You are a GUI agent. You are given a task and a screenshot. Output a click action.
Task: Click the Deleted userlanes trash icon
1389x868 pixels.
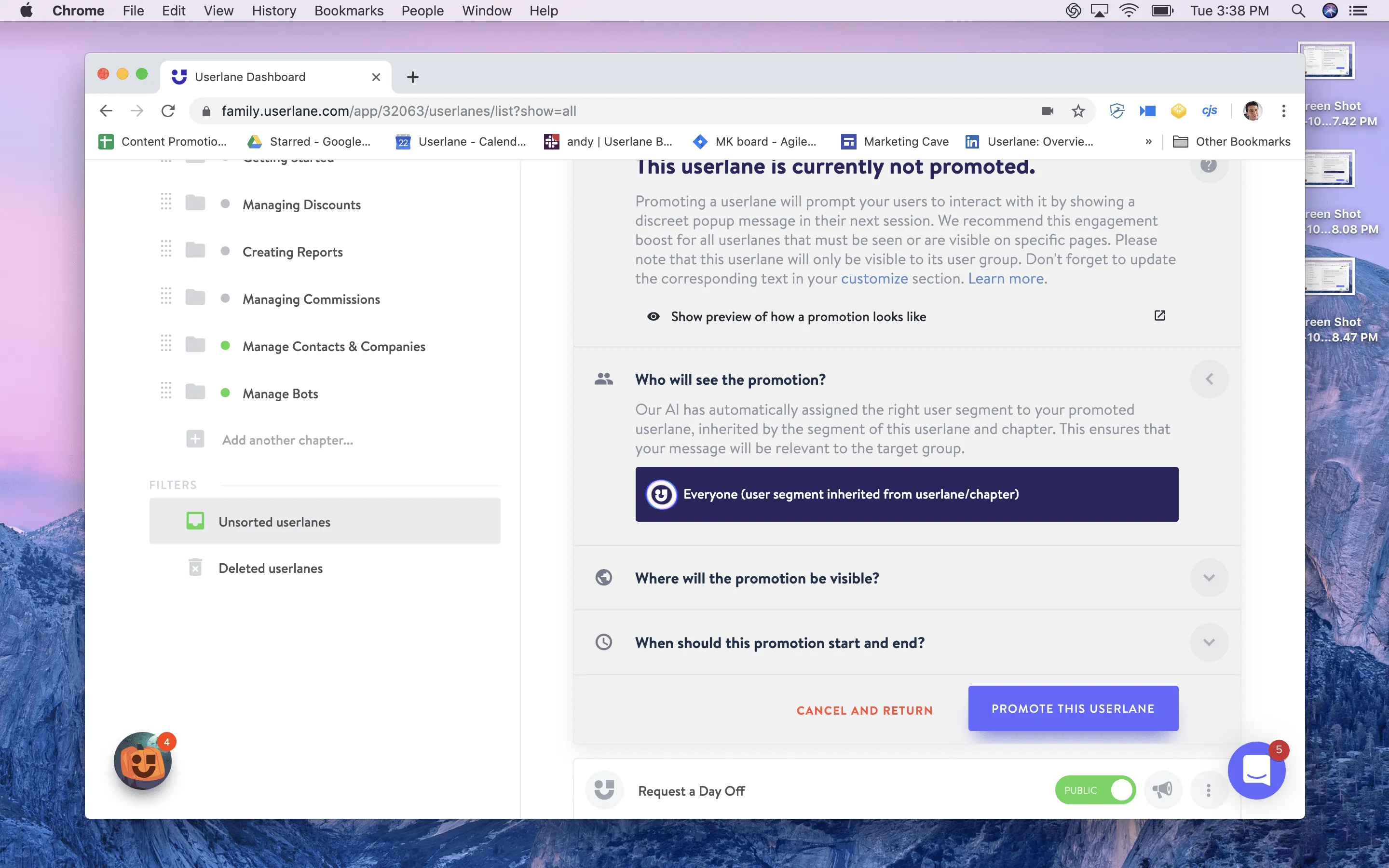click(195, 567)
